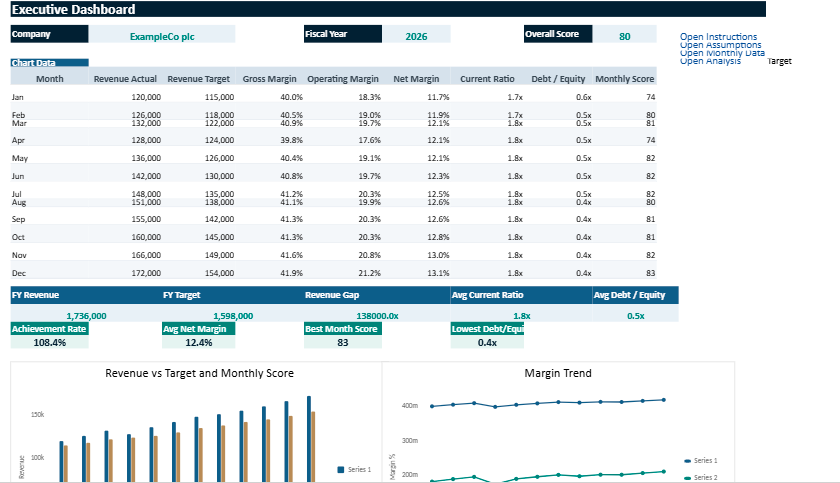Click the Avg Net Margin value 12.4%
Viewport: 840px width, 483px height.
(199, 342)
